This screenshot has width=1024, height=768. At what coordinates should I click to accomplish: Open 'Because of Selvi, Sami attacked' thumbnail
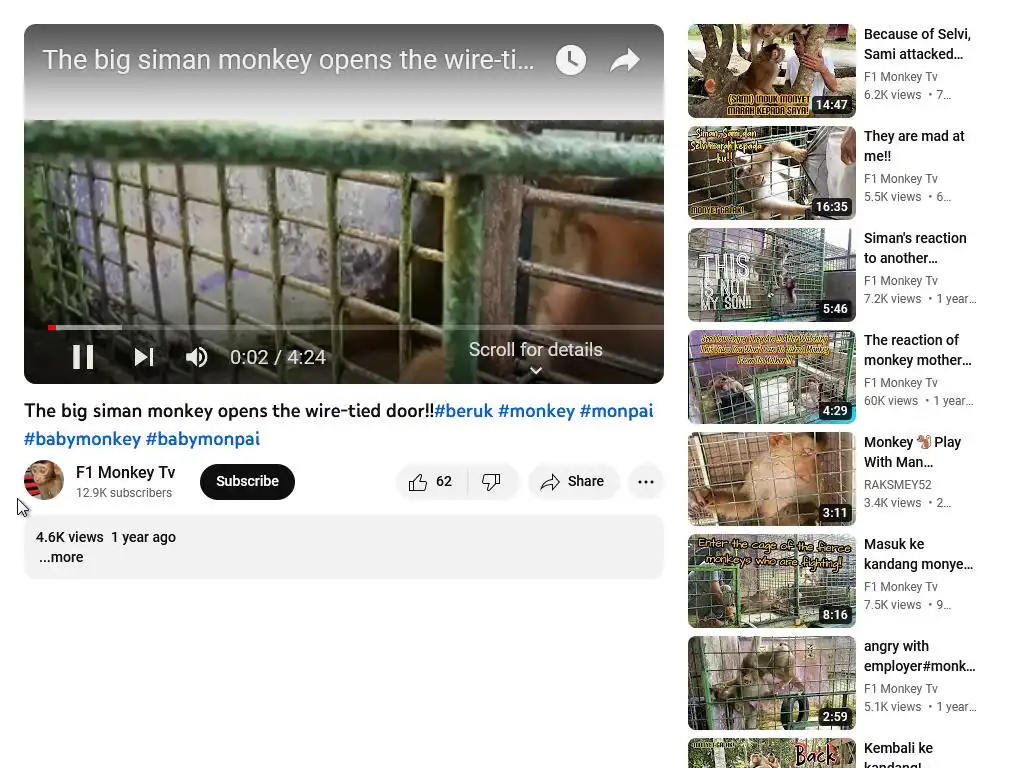point(772,71)
